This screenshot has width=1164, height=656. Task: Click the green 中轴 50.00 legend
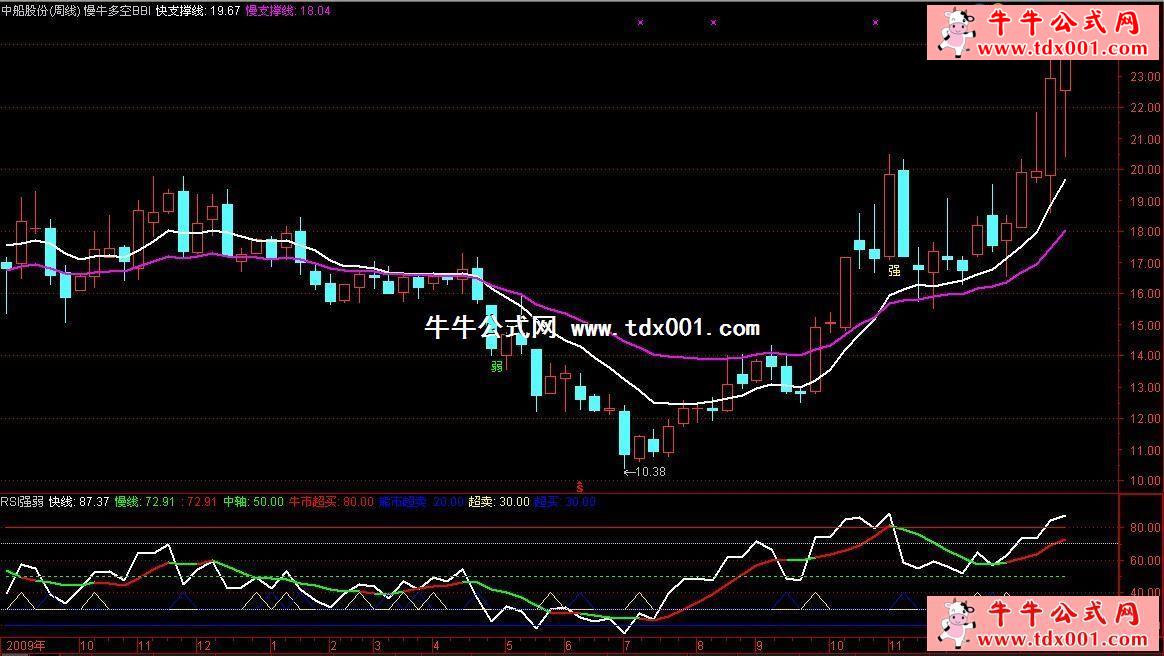pyautogui.click(x=253, y=501)
